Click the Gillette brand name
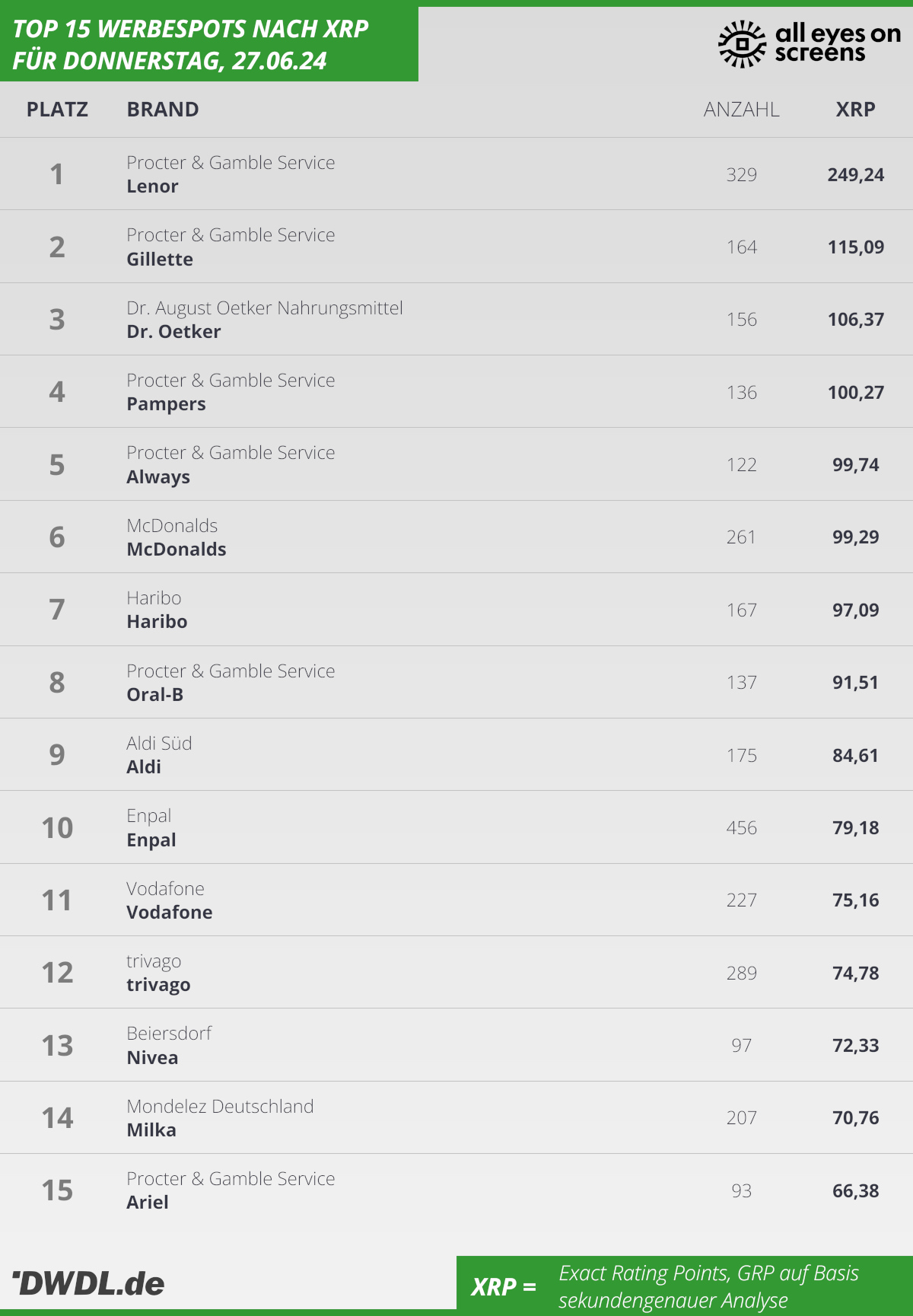Screen dimensions: 913x1316 [x=160, y=260]
